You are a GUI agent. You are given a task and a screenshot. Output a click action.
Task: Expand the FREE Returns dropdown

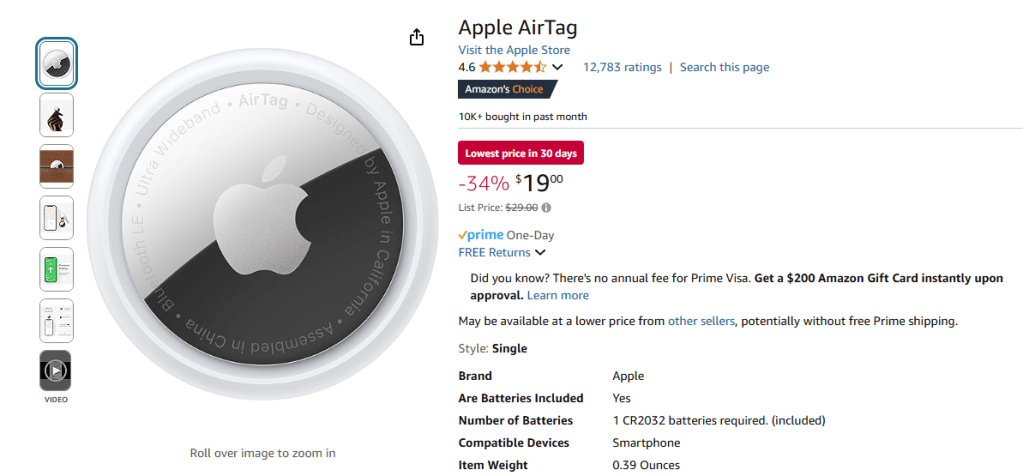click(x=540, y=253)
